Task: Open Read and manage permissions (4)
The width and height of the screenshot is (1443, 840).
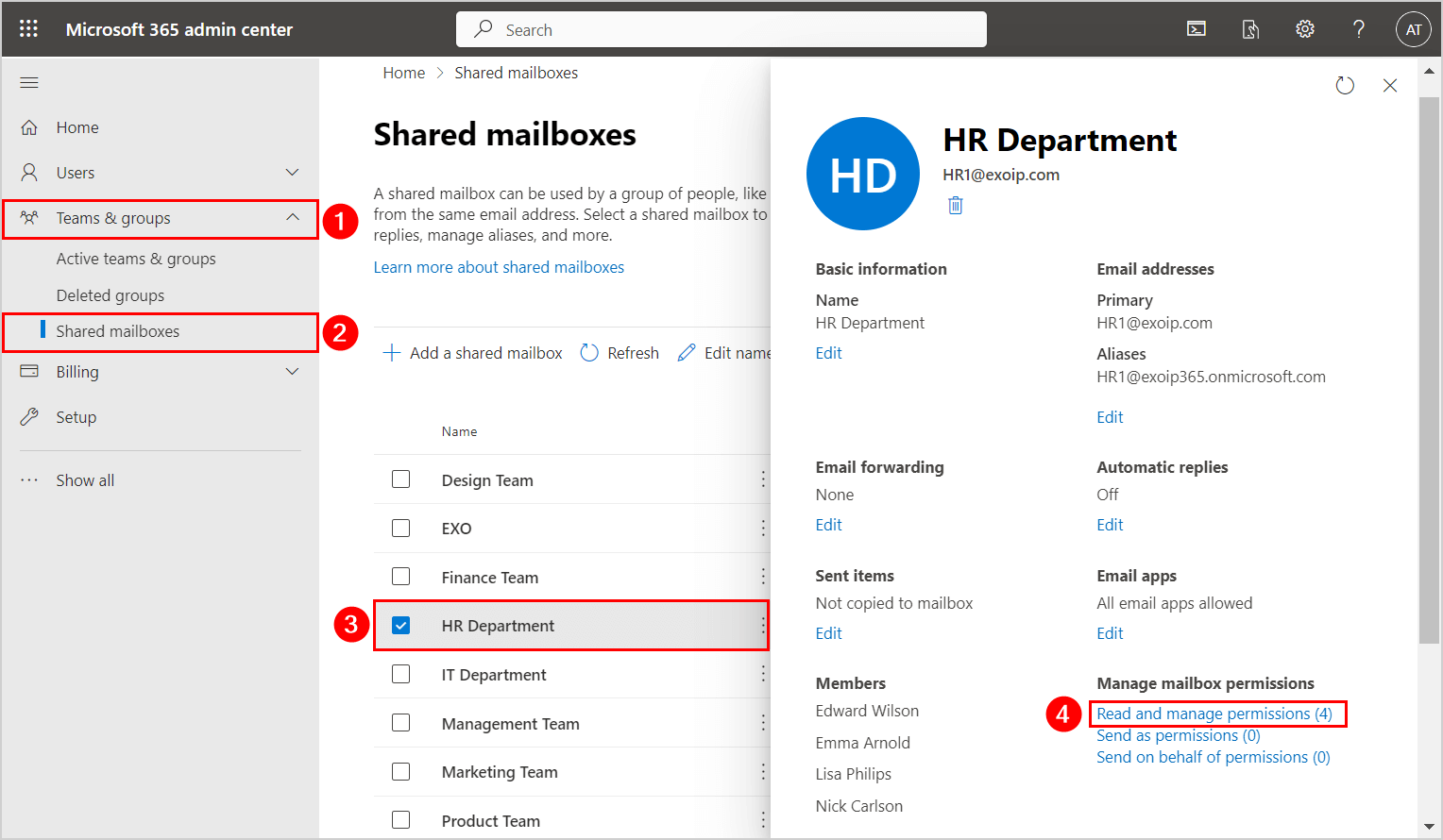Action: pos(1214,714)
